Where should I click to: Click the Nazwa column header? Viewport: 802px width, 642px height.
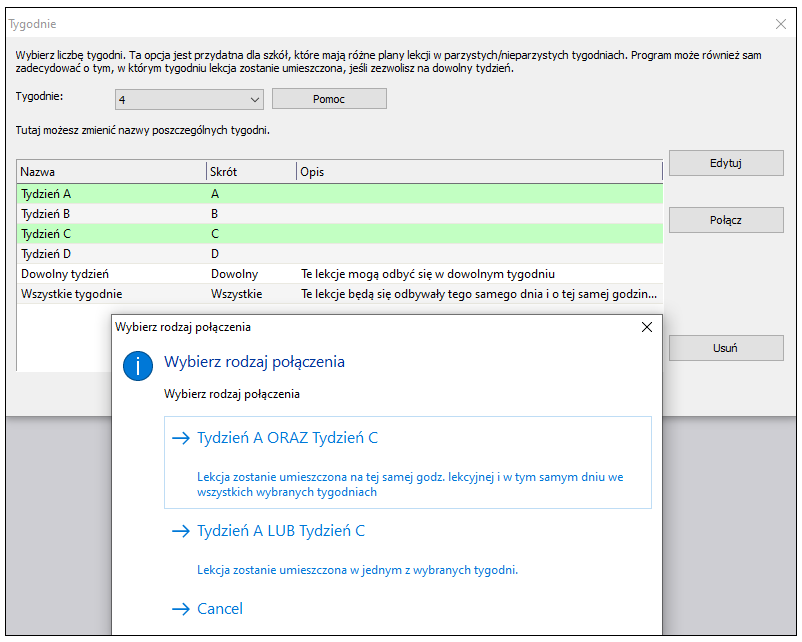coord(112,172)
